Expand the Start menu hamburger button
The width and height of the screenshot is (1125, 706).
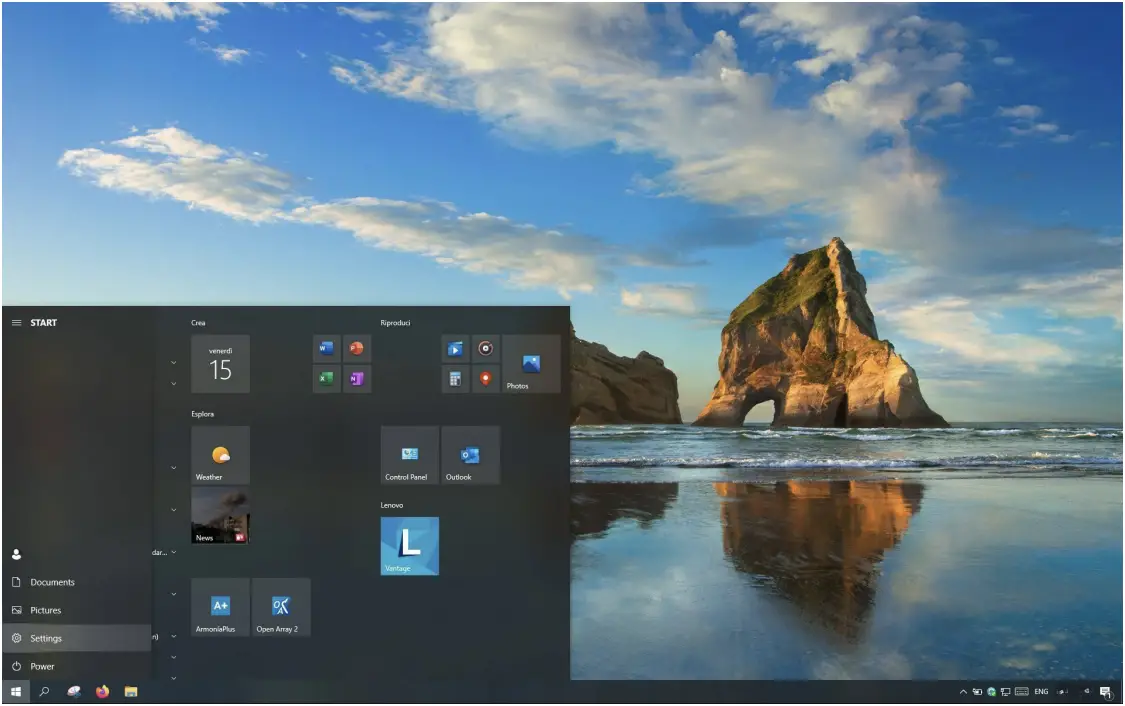coord(17,323)
